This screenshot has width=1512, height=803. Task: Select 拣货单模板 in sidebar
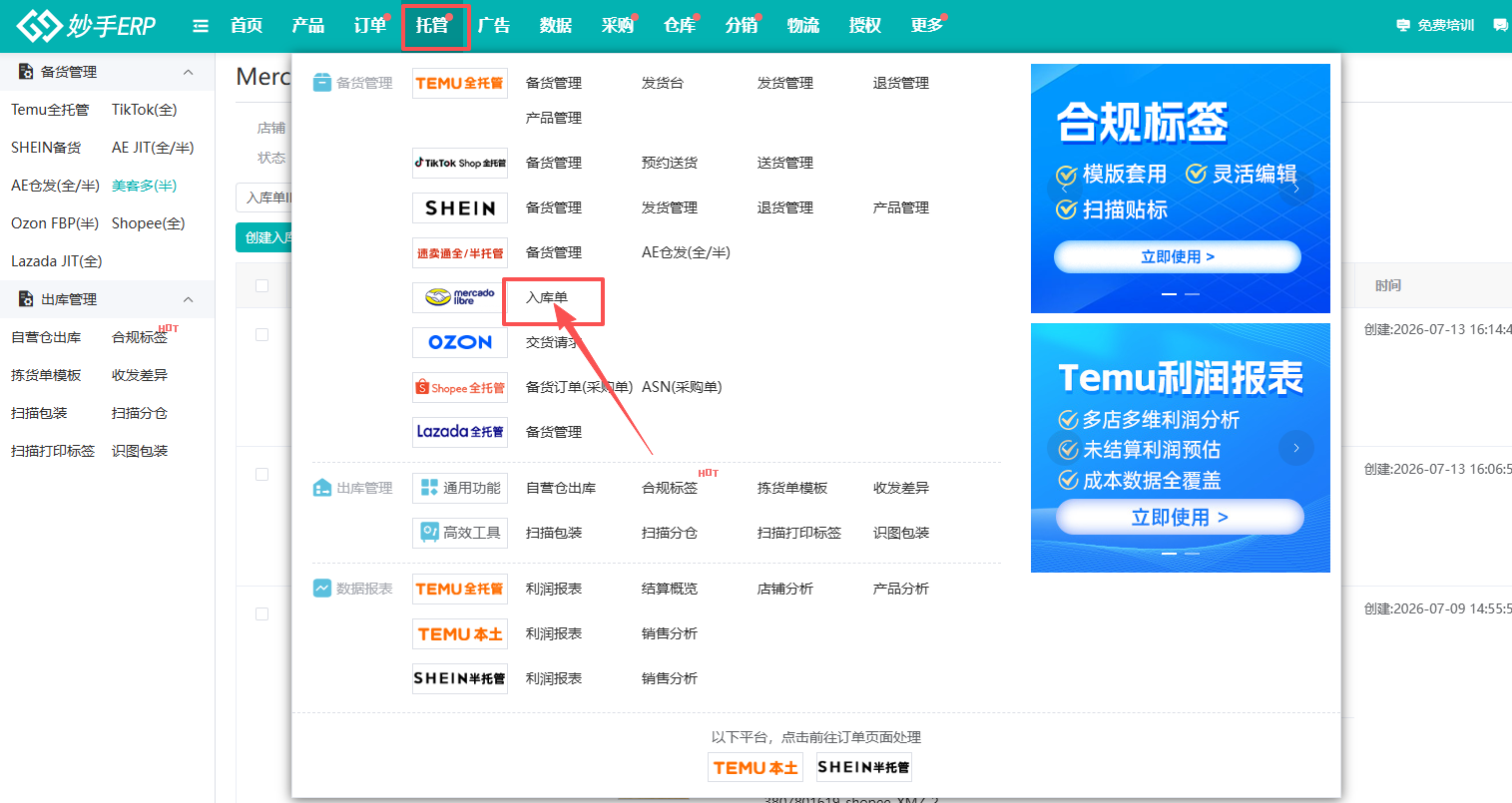pos(46,375)
